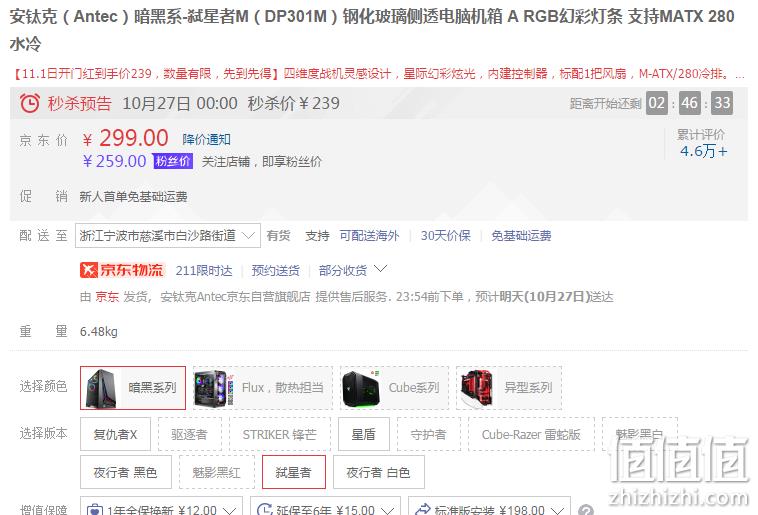758x515 pixels.
Task: Choose the 弑星者 version
Action: pyautogui.click(x=293, y=472)
